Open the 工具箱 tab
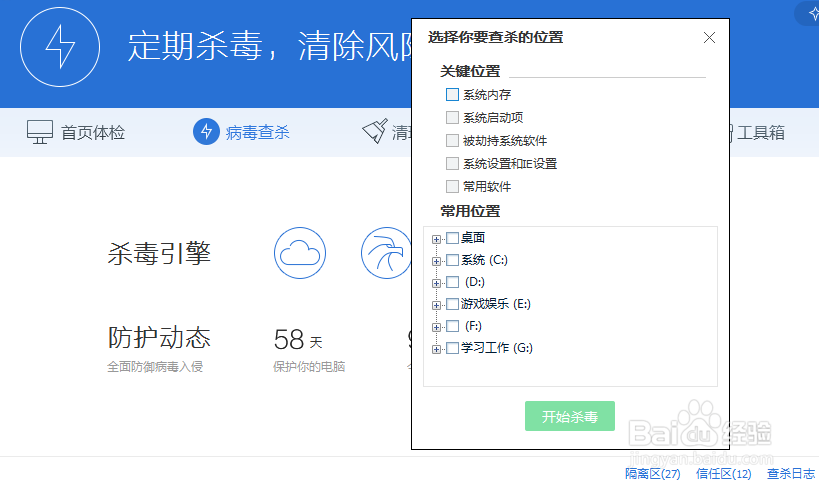Viewport: 819px width, 487px height. 760,132
